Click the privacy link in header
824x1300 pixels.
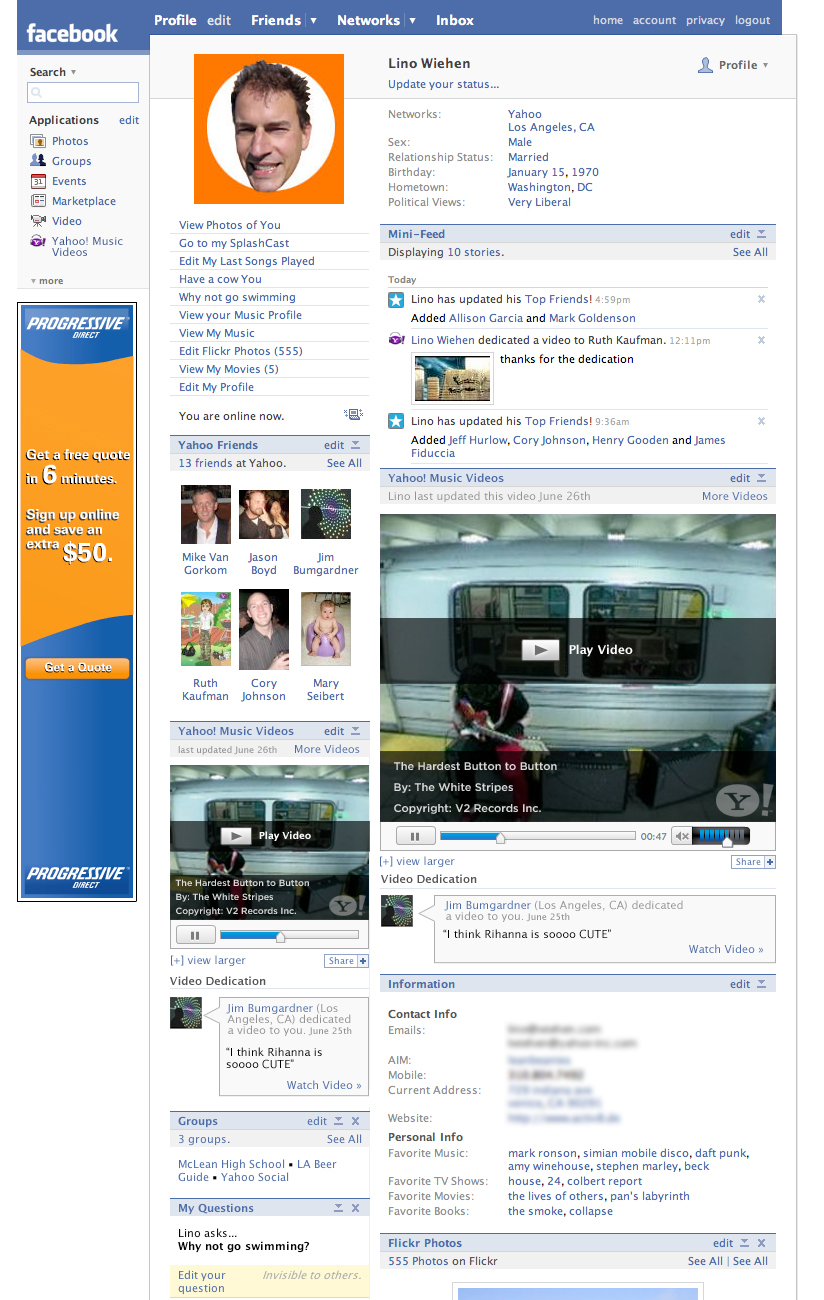pos(705,20)
